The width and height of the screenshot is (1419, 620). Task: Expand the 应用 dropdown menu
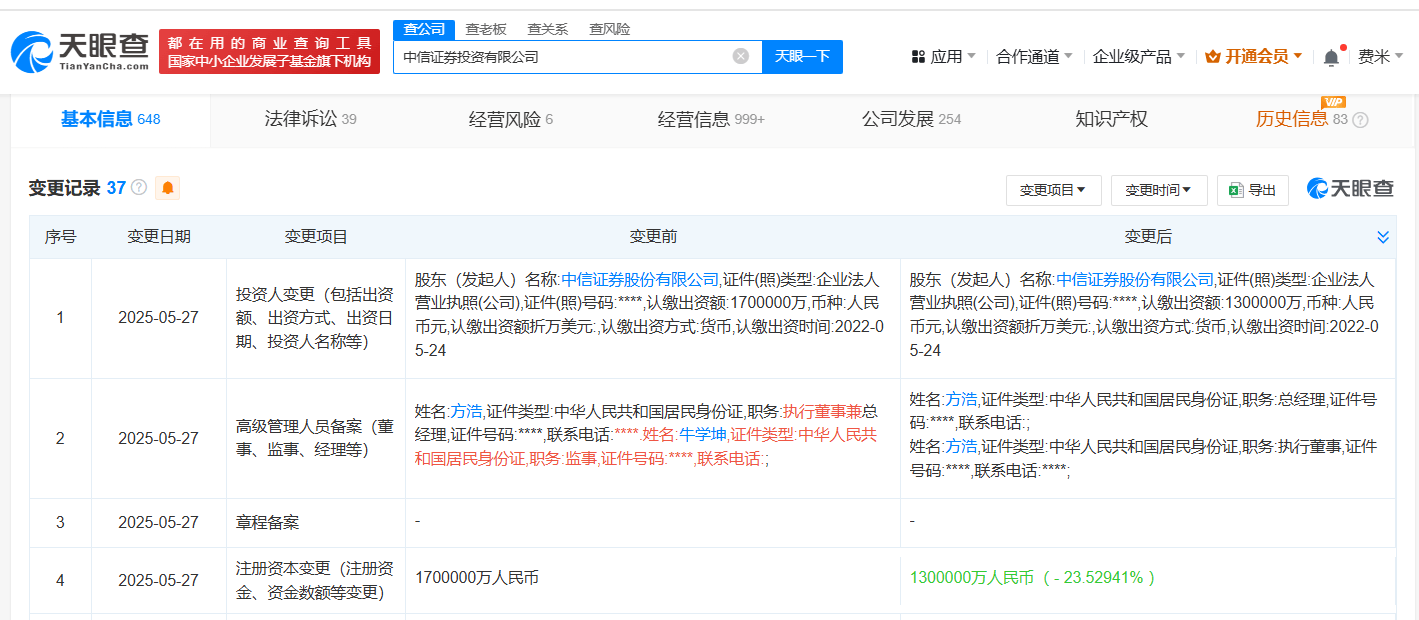944,57
